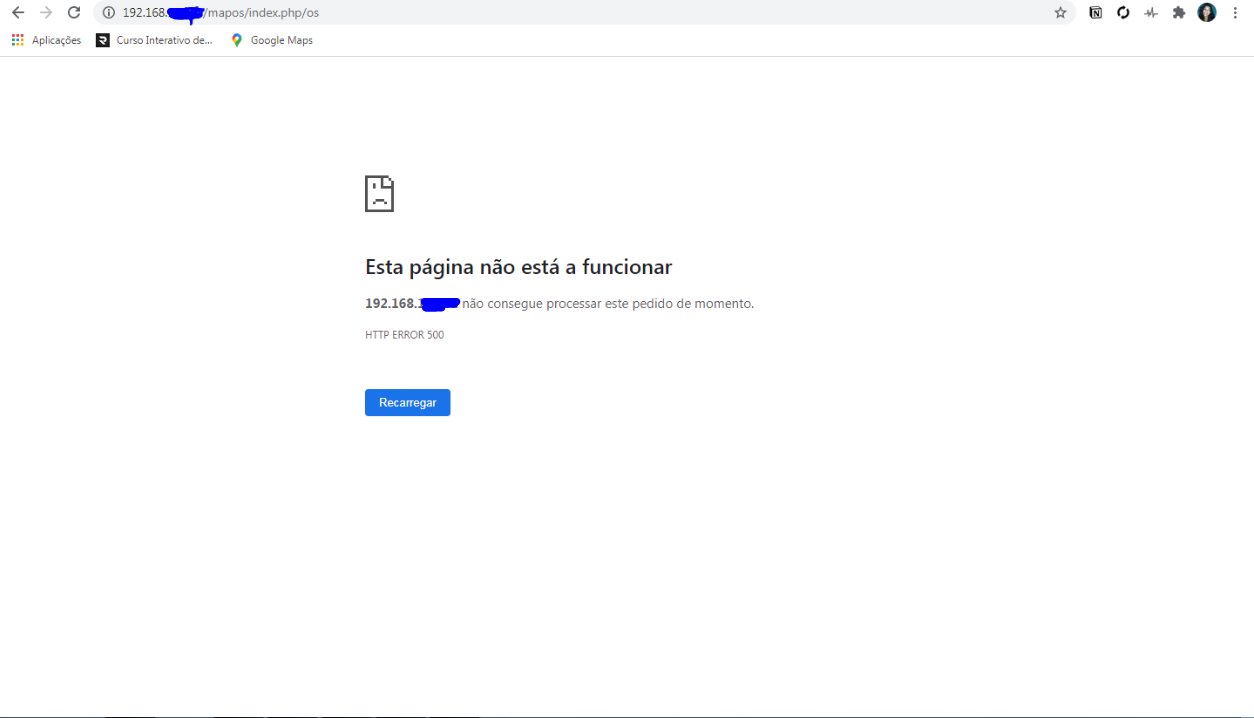Click the address bar URL field
Screen dimensions: 1254x718
tap(585, 13)
